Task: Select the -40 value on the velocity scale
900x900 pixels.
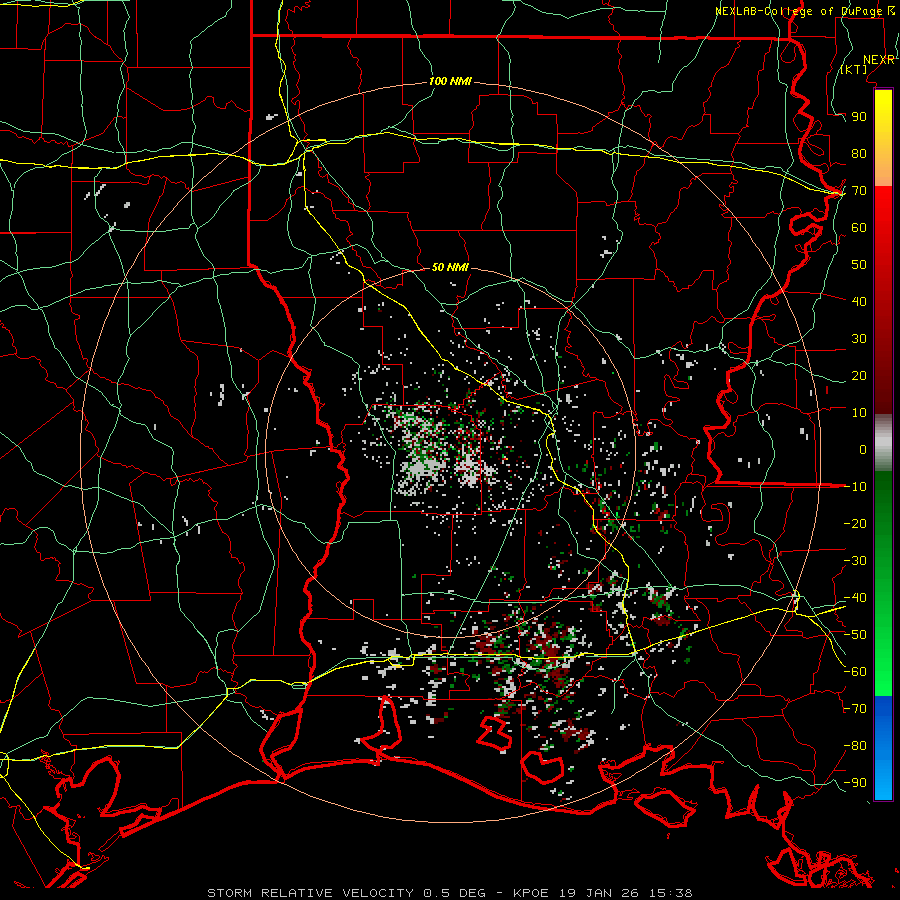Action: pyautogui.click(x=855, y=598)
